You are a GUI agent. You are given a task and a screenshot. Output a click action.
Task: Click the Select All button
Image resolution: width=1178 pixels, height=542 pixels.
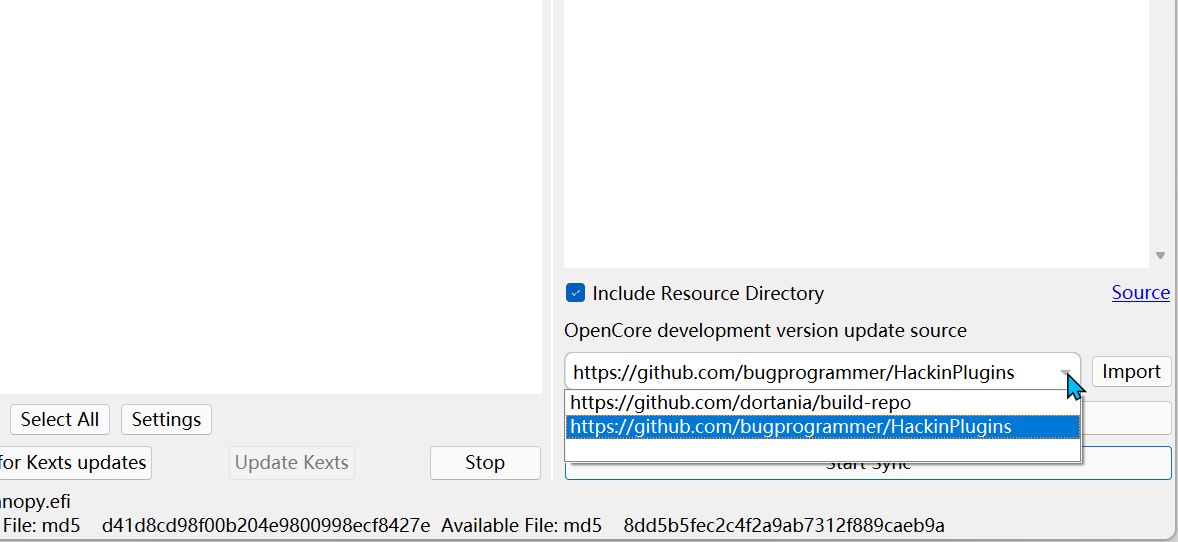59,419
